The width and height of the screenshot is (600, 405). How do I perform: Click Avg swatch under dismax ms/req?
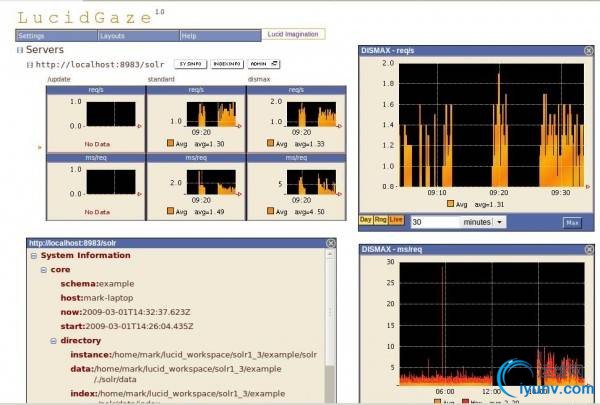coord(271,211)
